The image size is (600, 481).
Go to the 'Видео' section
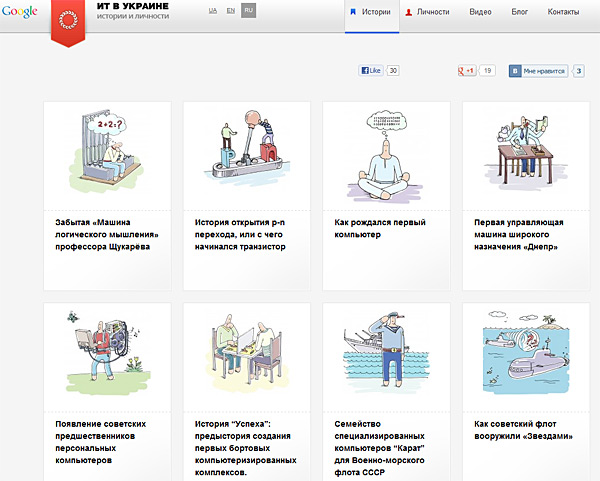pos(480,12)
